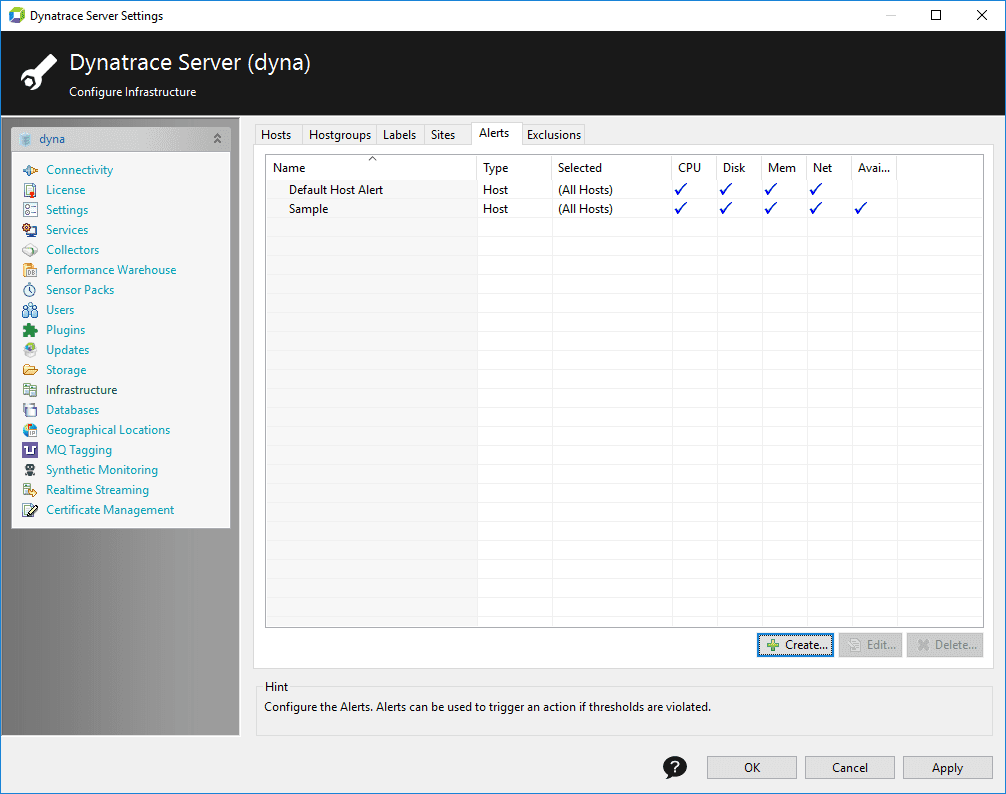The height and width of the screenshot is (794, 1006).
Task: Click the Apply button
Action: 947,768
